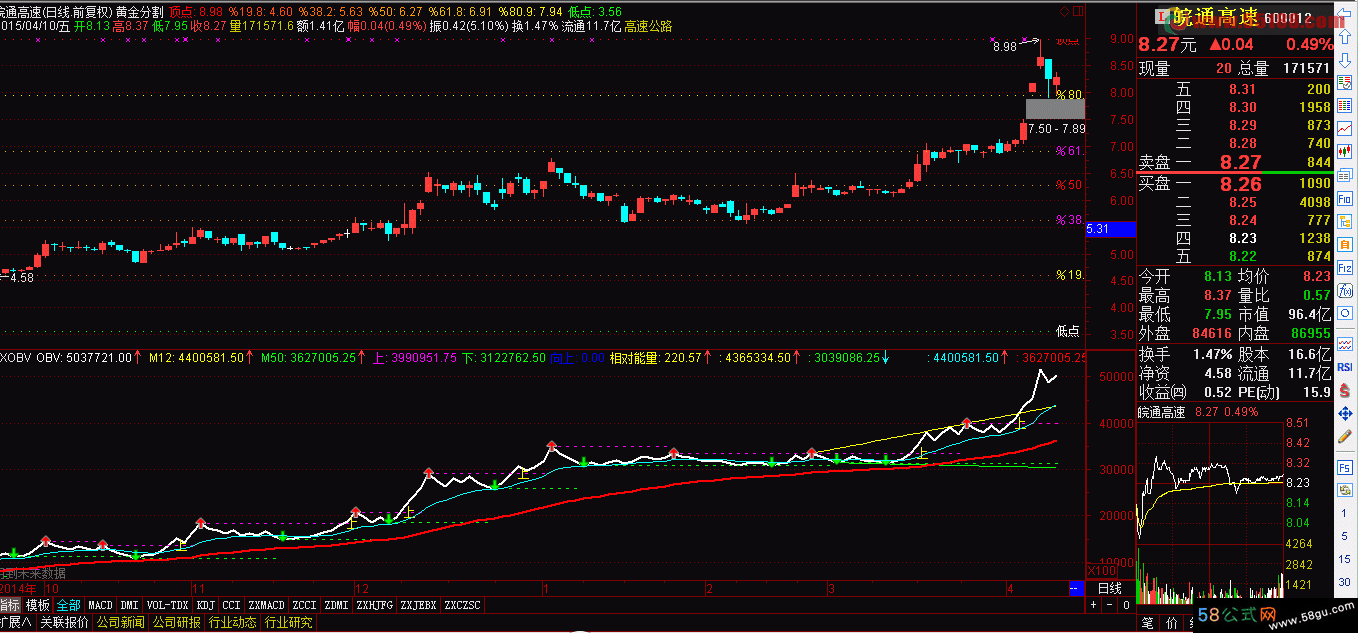This screenshot has height=633, width=1358.
Task: Toggle the 模板 template mode tab
Action: pyautogui.click(x=38, y=605)
